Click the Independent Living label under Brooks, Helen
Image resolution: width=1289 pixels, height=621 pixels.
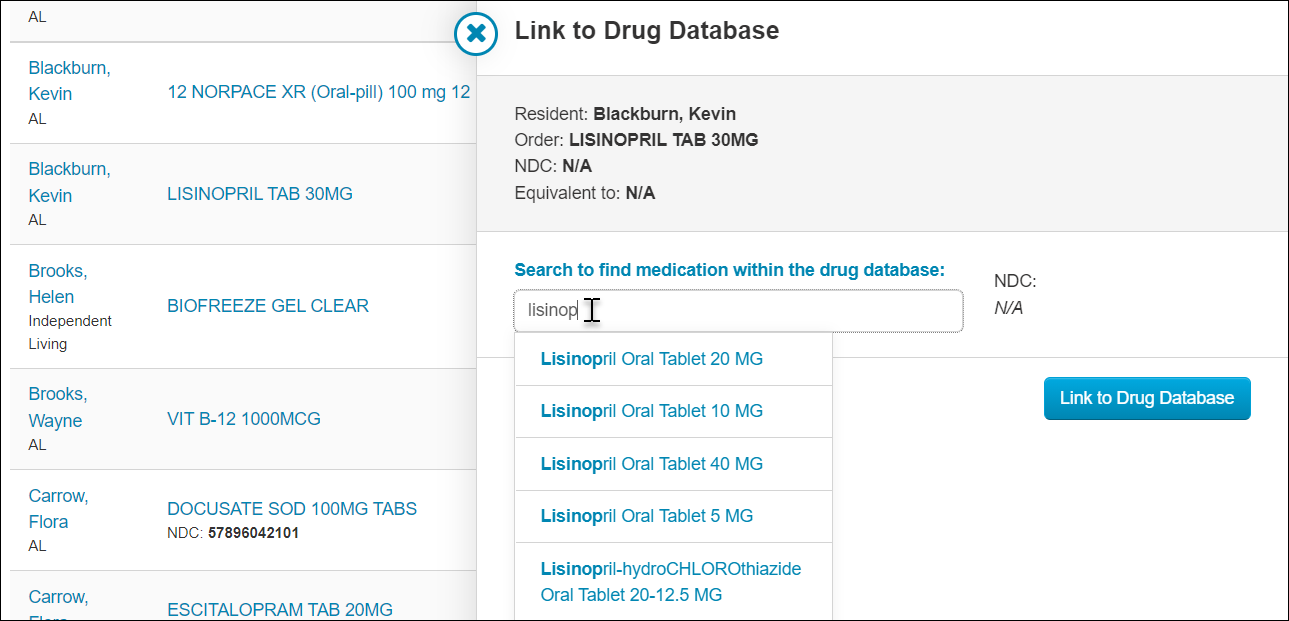tap(70, 332)
